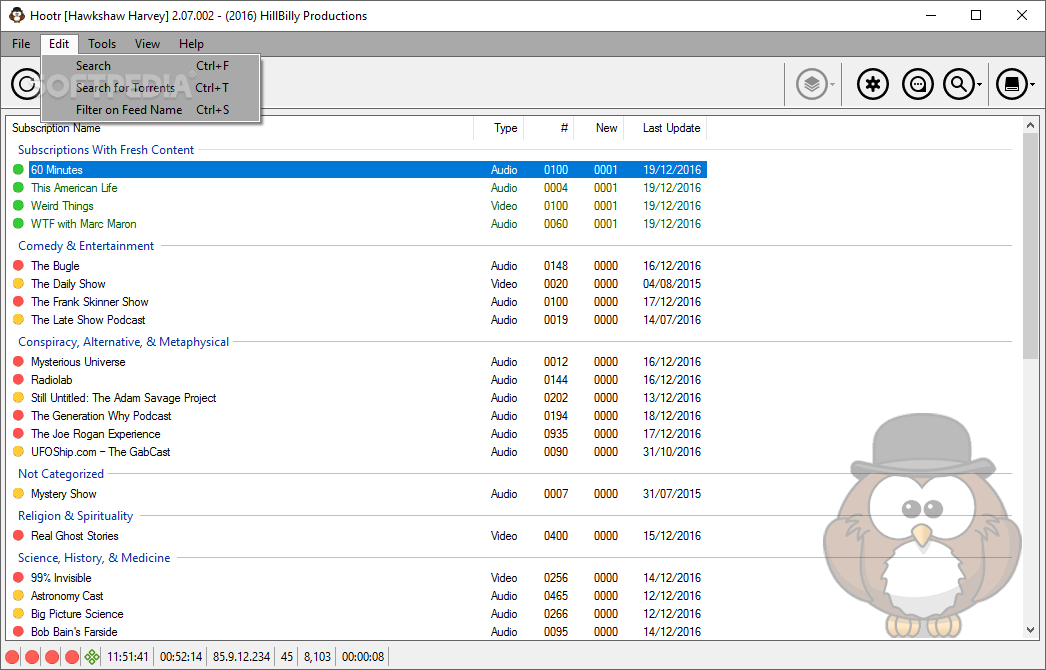This screenshot has height=670, width=1046.
Task: Click Conspiracy, Alternative, & Metaphysical group header
Action: [x=123, y=342]
